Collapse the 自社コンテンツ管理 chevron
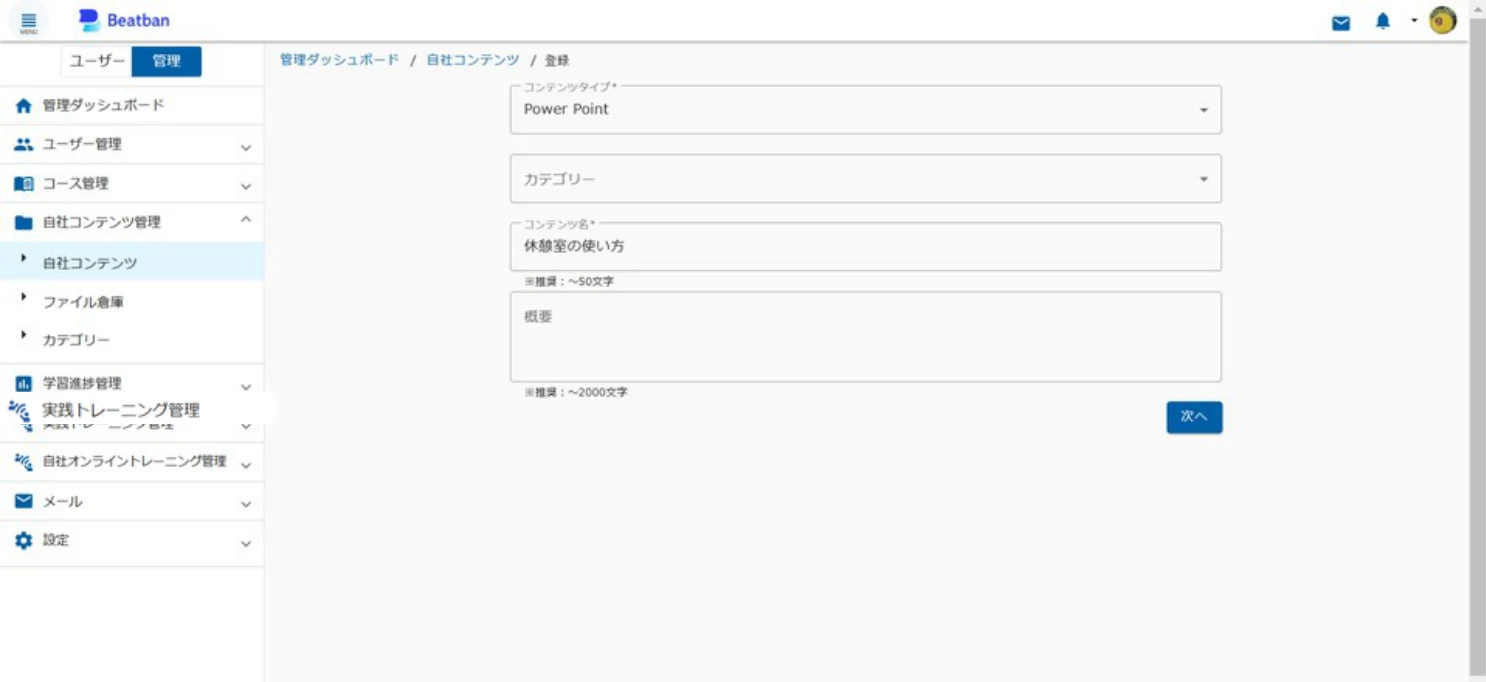Viewport: 1486px width, 682px height. (246, 219)
